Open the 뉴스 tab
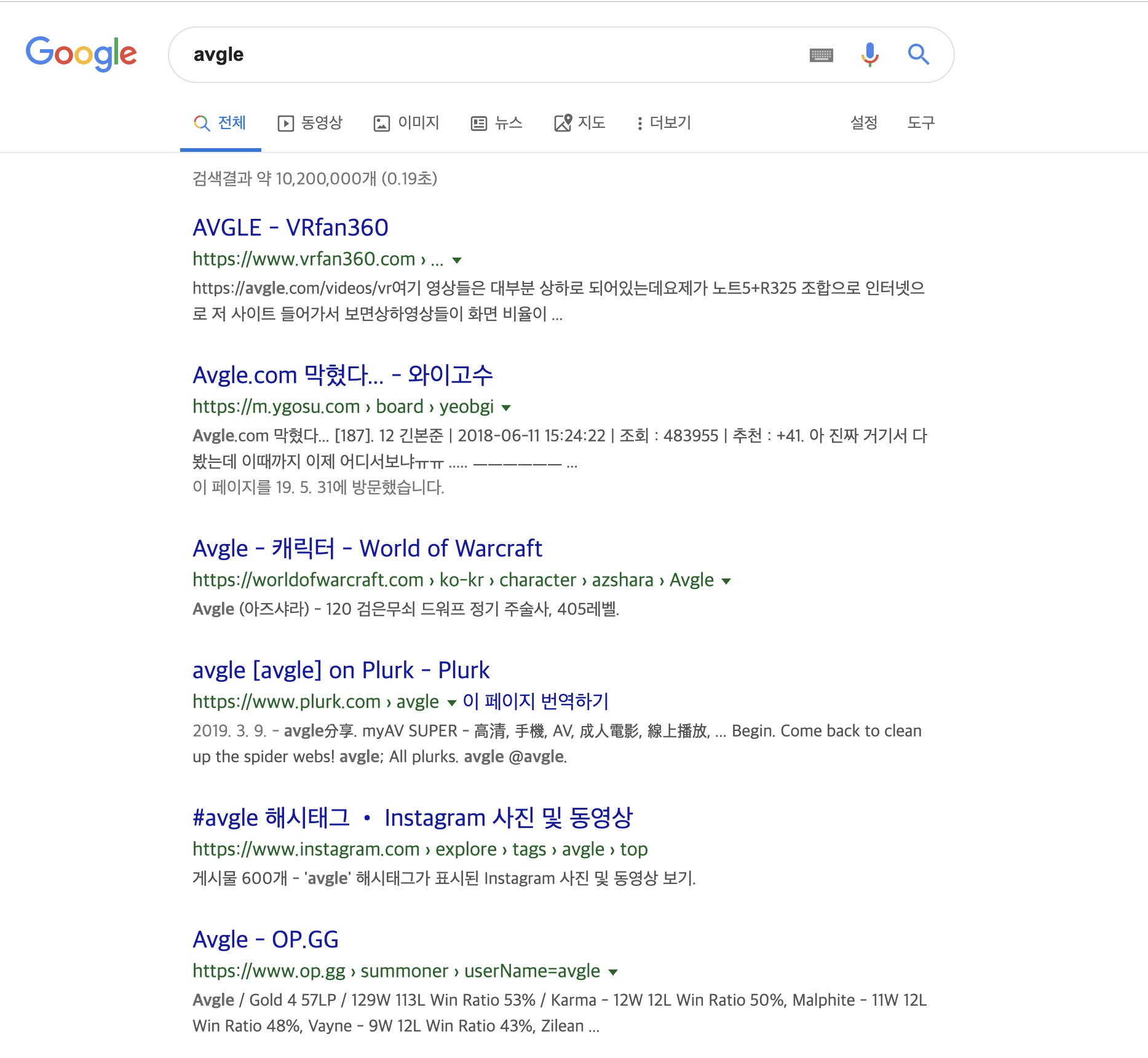1148x1058 pixels. [497, 123]
